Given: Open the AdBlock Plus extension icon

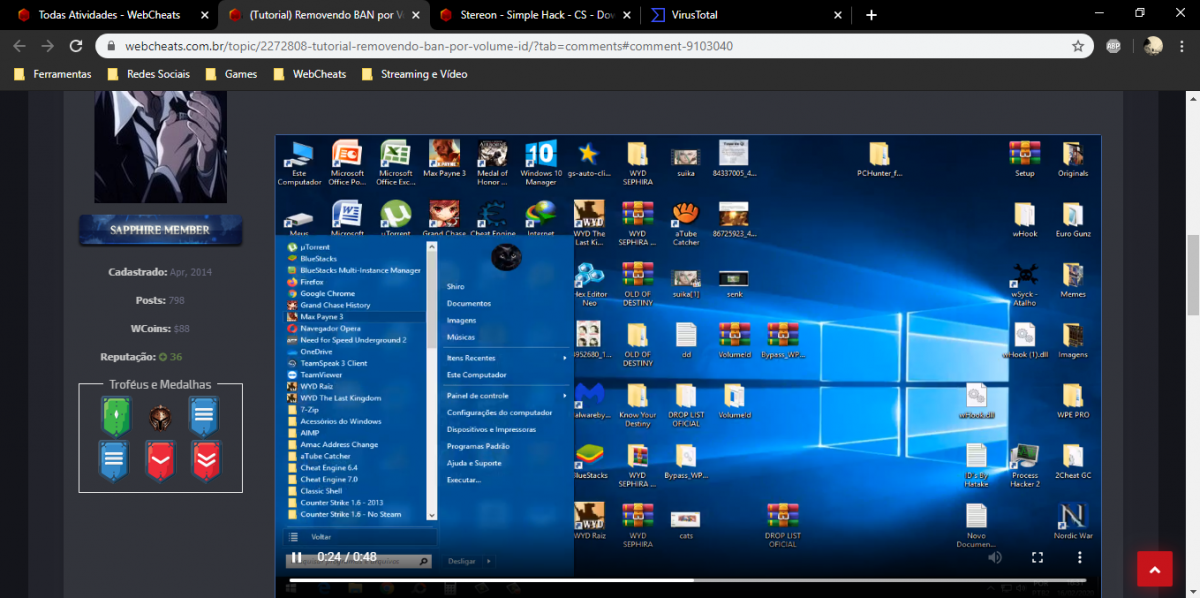Looking at the screenshot, I should click(x=1113, y=46).
